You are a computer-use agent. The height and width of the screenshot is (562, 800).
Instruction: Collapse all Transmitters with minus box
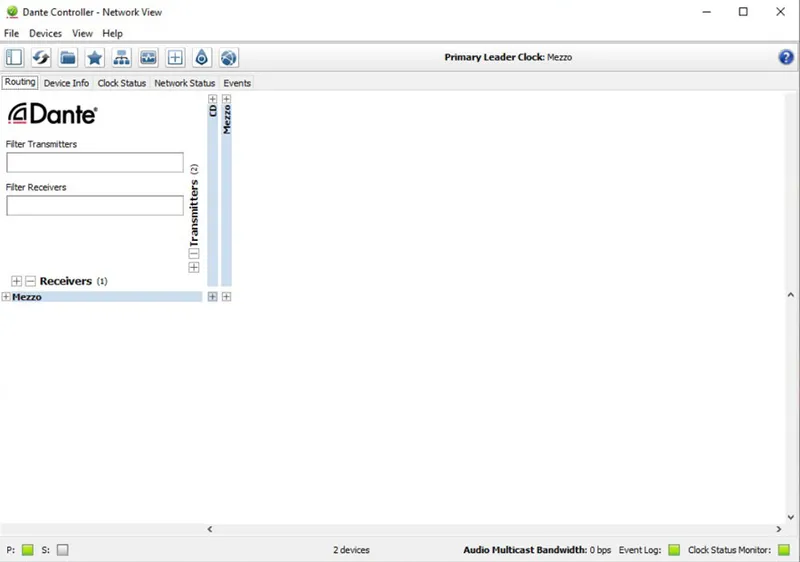coord(194,253)
